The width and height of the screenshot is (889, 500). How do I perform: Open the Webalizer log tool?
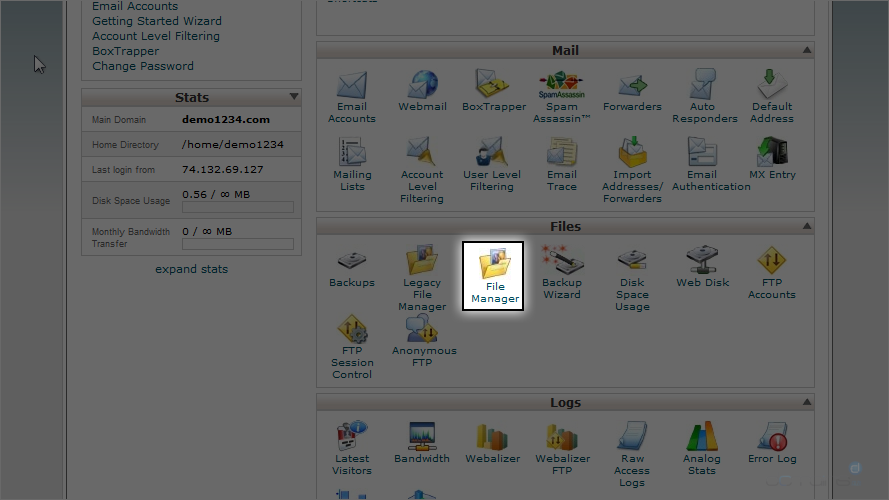pos(492,445)
